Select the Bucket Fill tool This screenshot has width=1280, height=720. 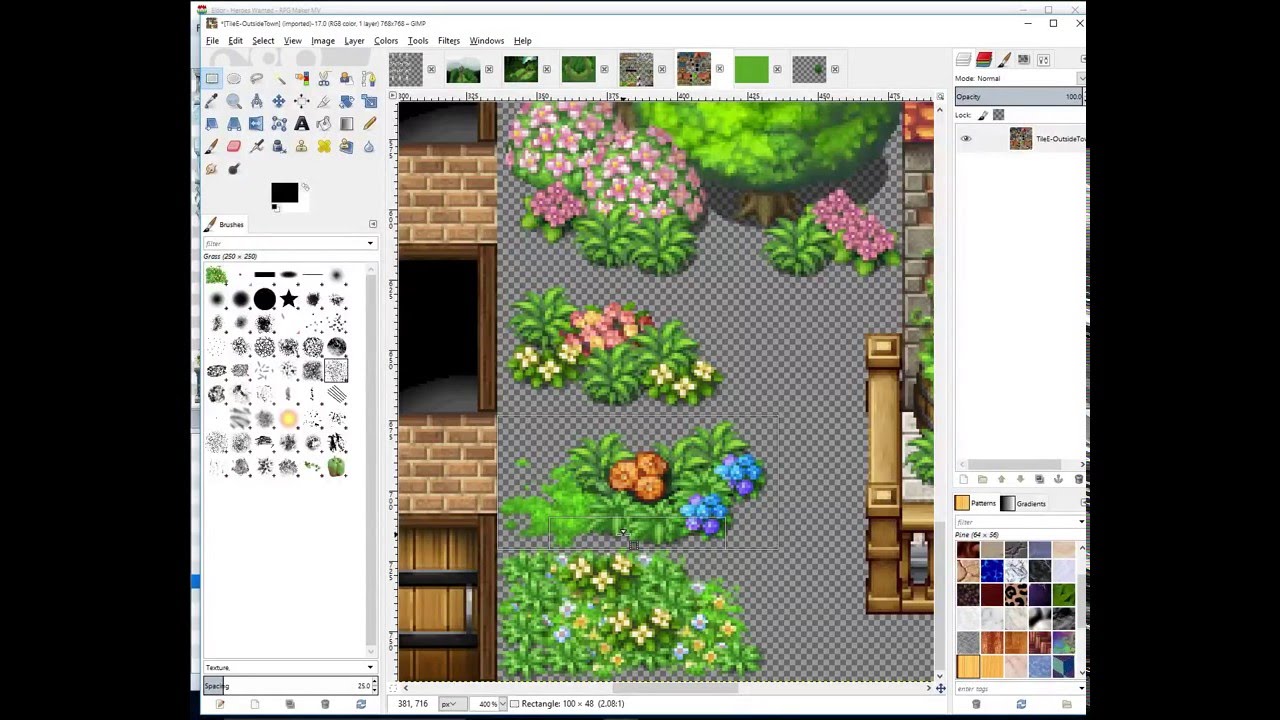pos(324,124)
